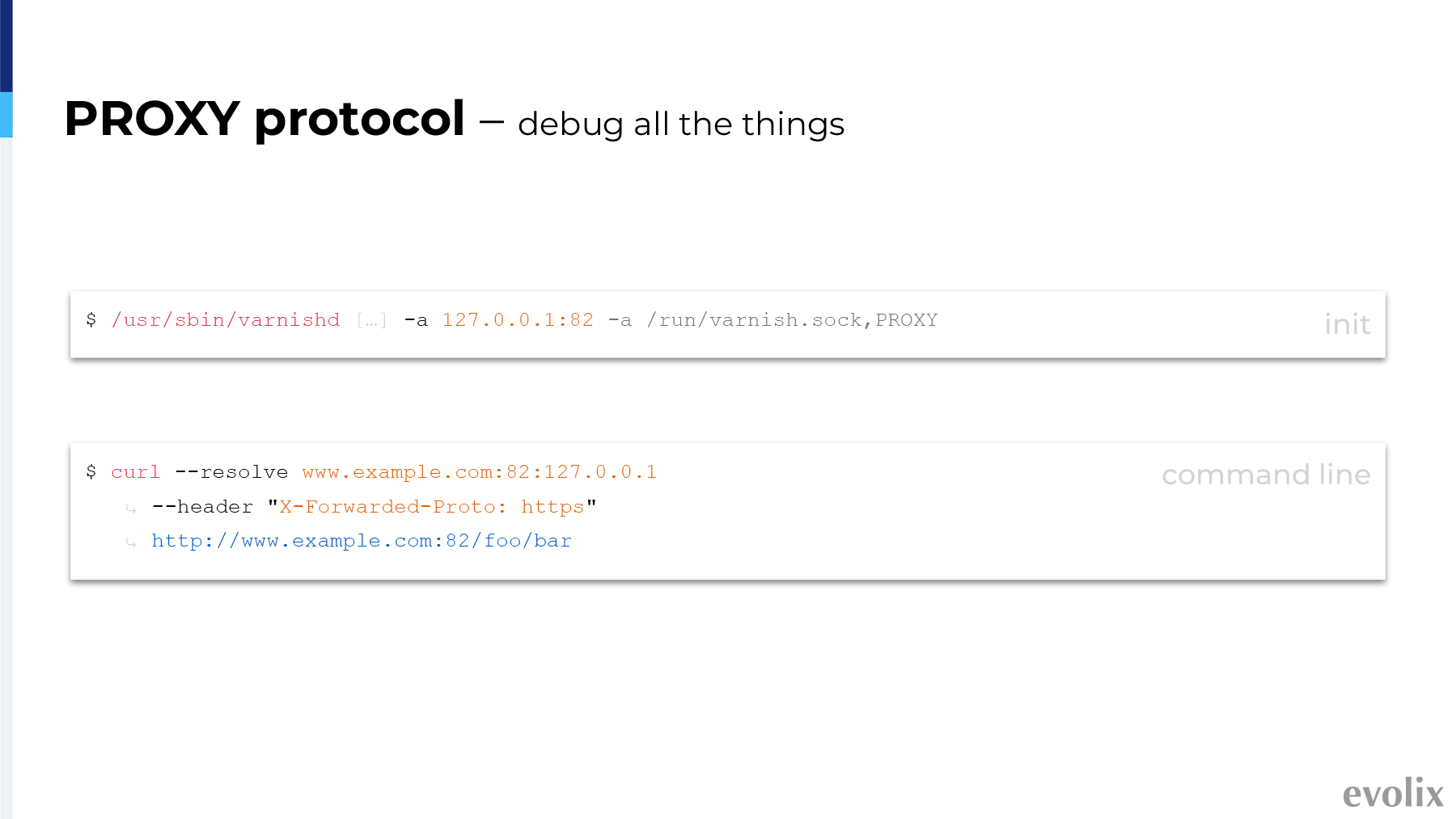Open the http://www.example.com:82/foo/bar URL
Image resolution: width=1456 pixels, height=819 pixels.
362,541
